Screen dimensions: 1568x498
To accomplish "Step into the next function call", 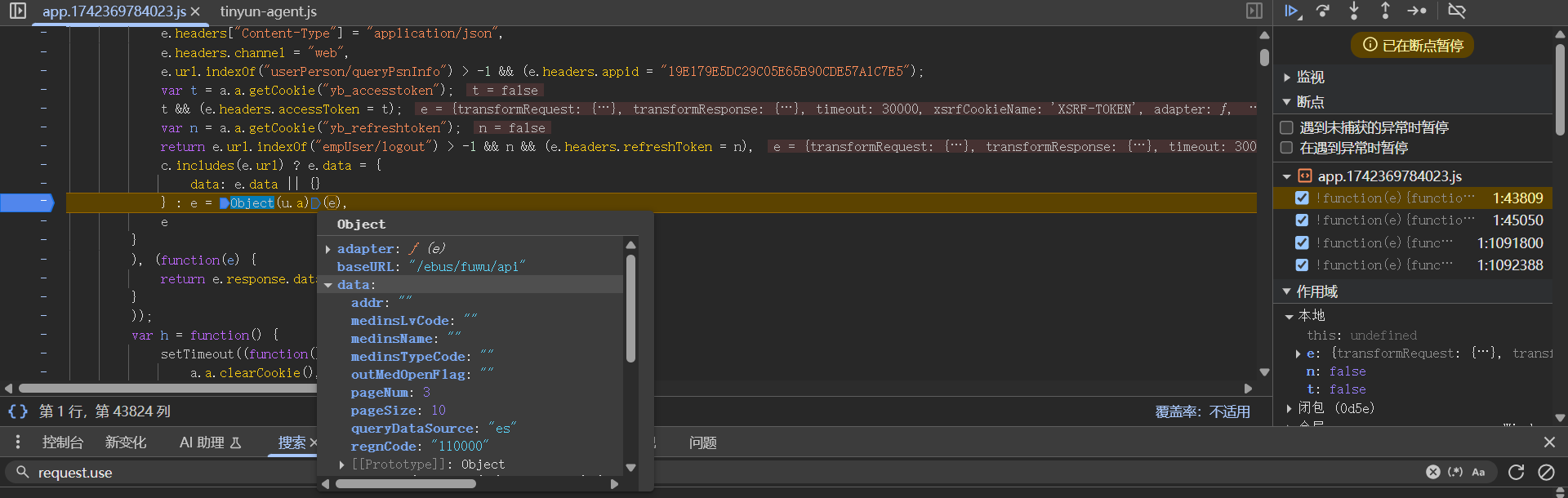I will pos(1354,11).
